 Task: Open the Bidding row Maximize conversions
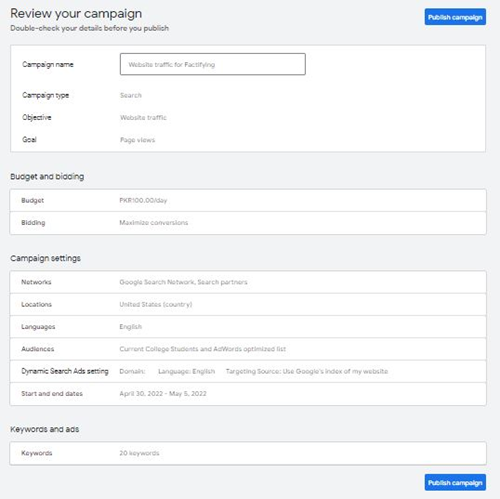coord(248,223)
